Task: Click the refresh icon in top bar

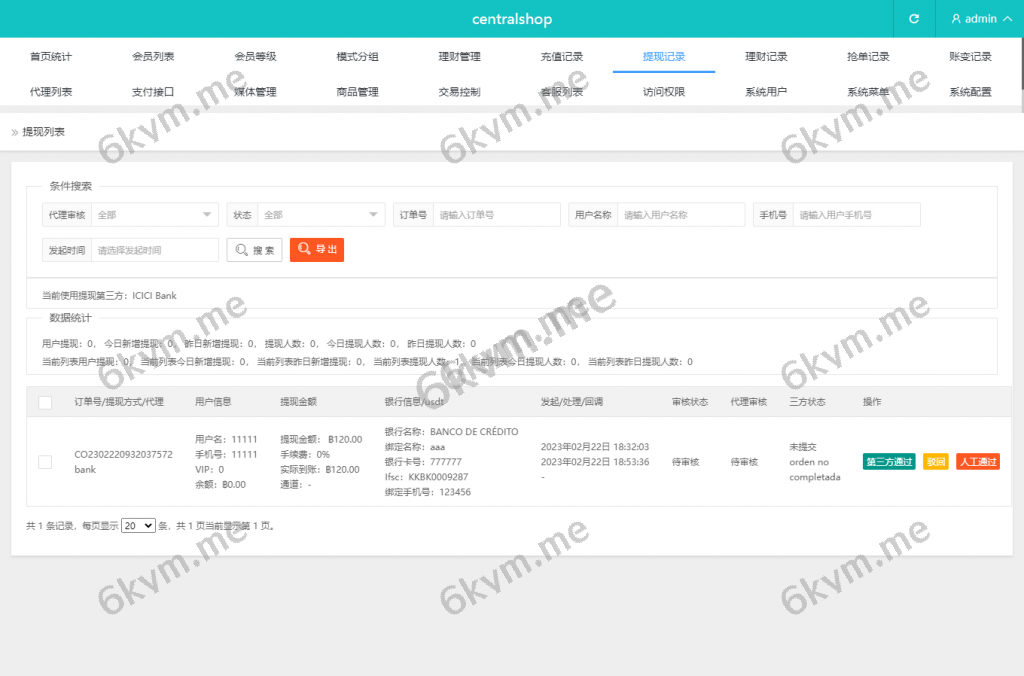Action: (x=913, y=19)
